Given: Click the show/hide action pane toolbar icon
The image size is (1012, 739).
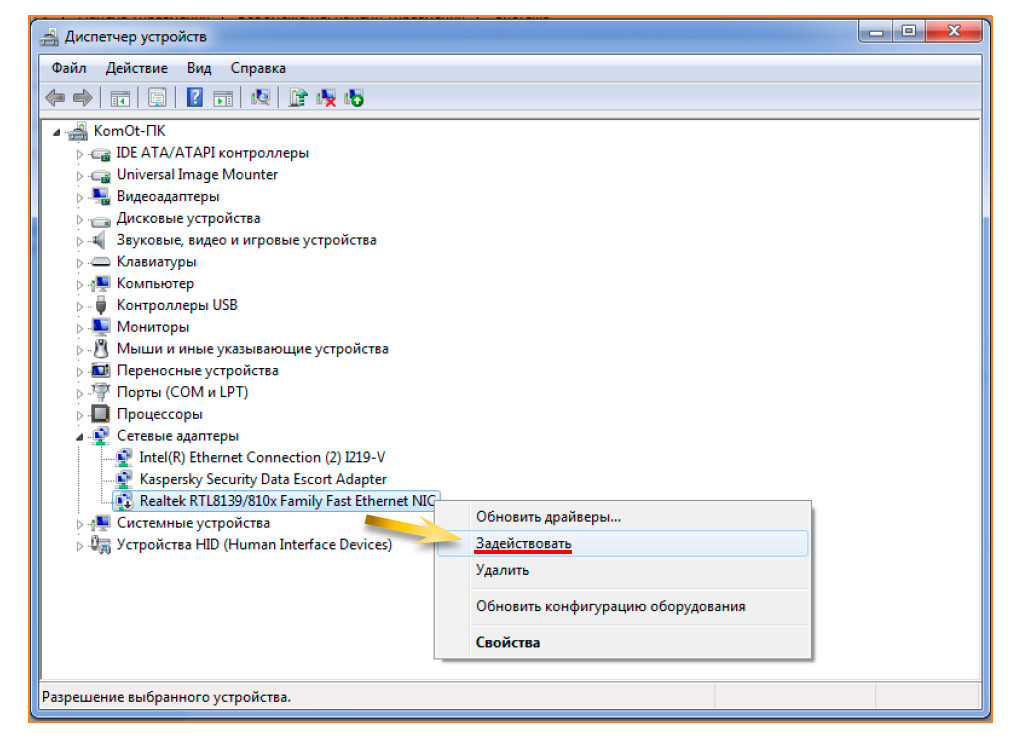Looking at the screenshot, I should [223, 98].
